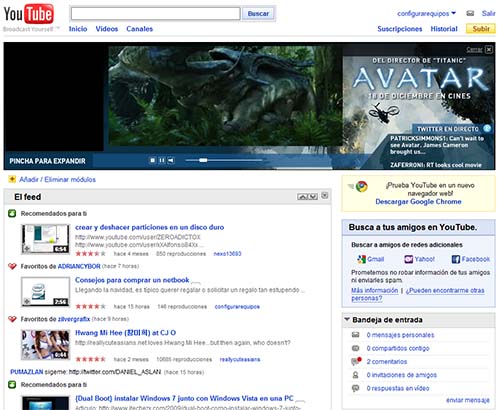Click the Más información link
500x410 pixels.
pyautogui.click(x=375, y=290)
